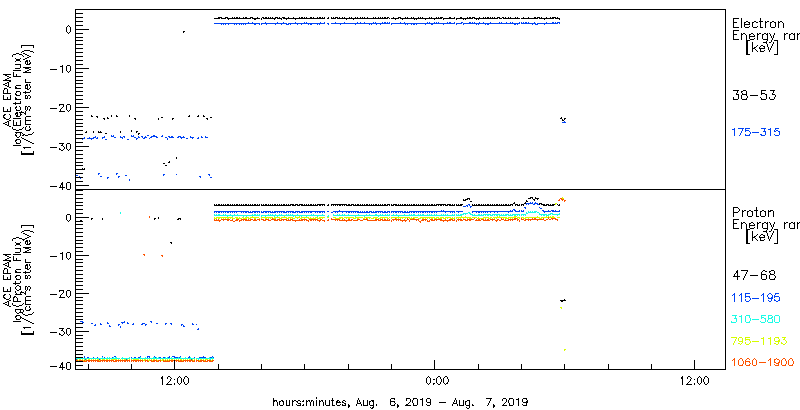The height and width of the screenshot is (410, 800).
Task: Click the blue '175-315' electron legend label
Action: 756,133
